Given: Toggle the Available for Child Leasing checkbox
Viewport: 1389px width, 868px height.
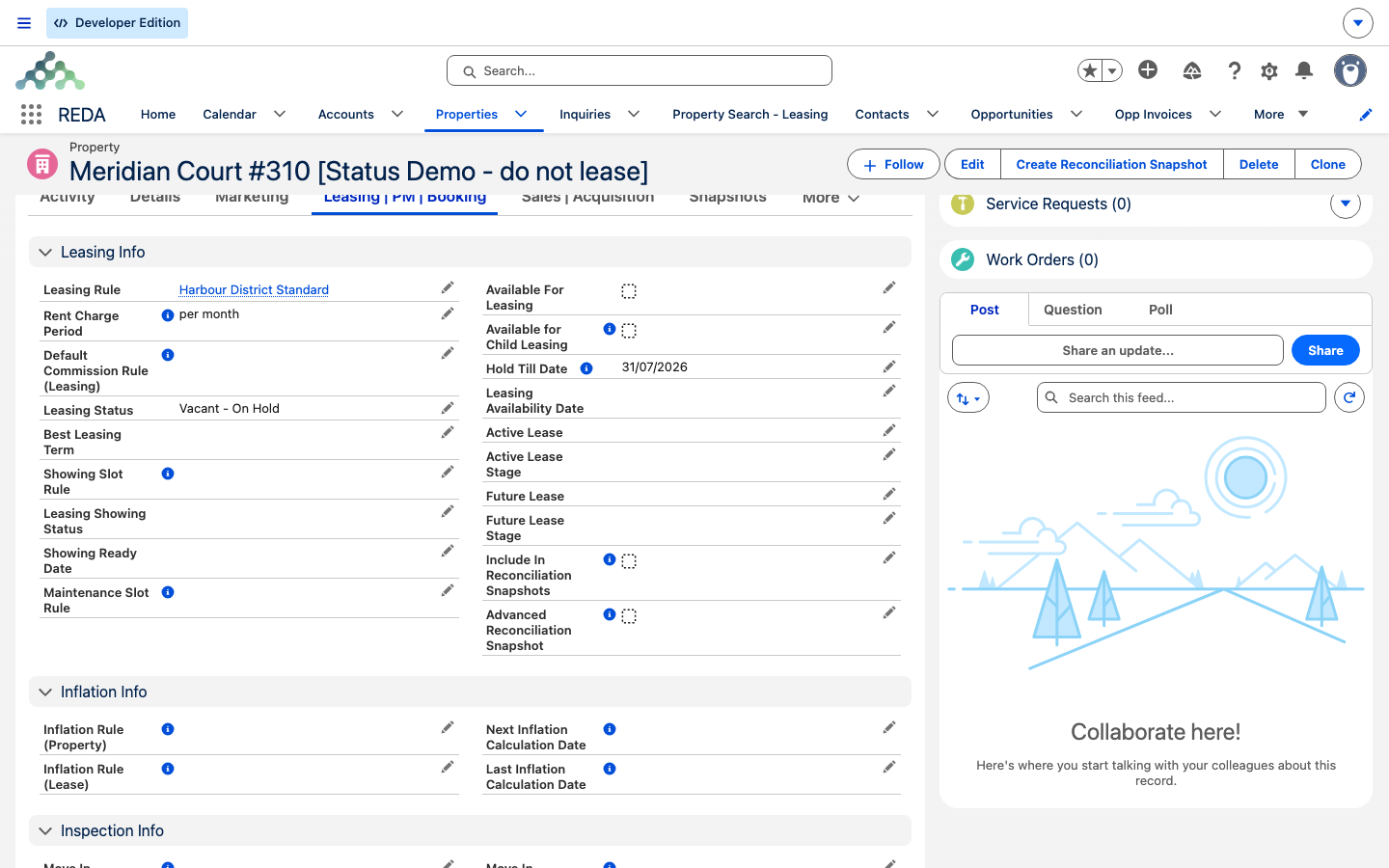Looking at the screenshot, I should [x=629, y=331].
